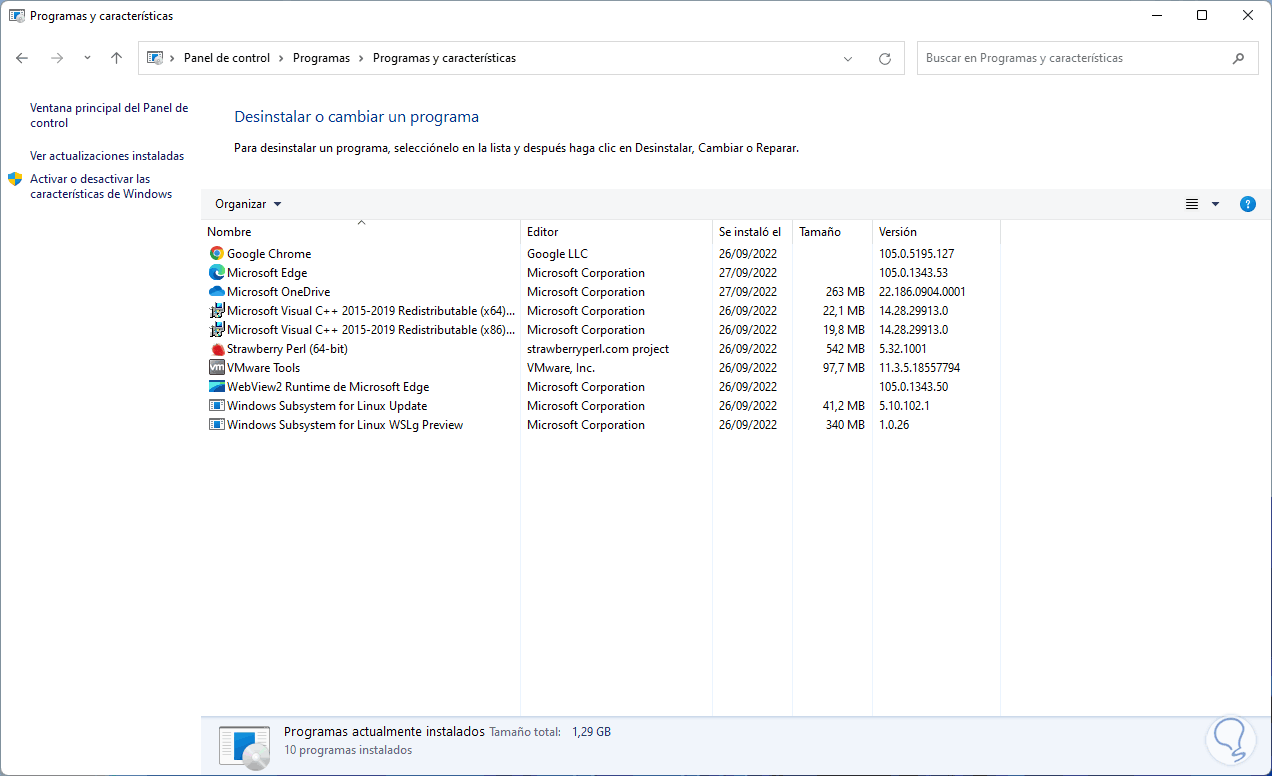The height and width of the screenshot is (776, 1272).
Task: Click the Microsoft OneDrive cloud icon
Action: (x=217, y=292)
